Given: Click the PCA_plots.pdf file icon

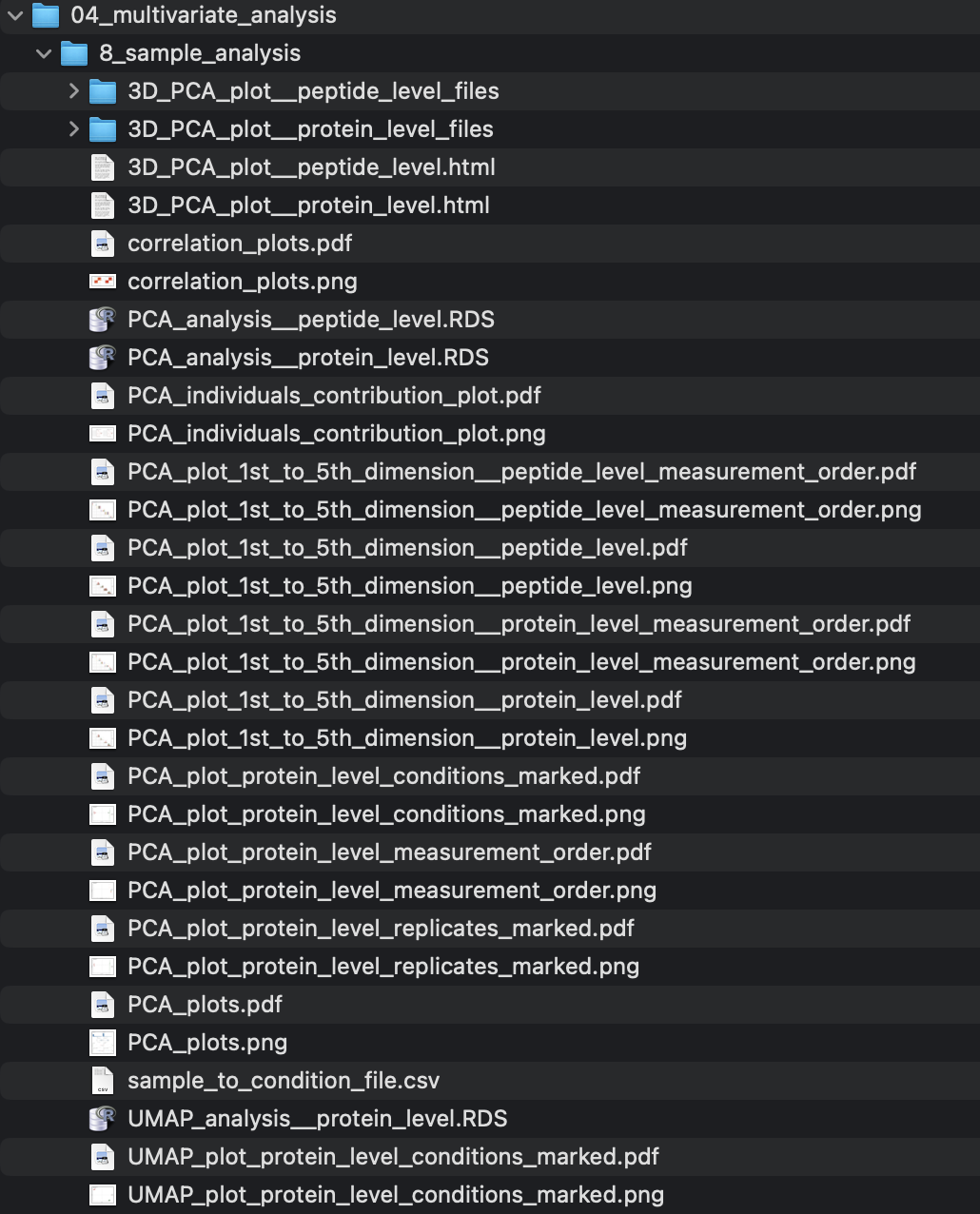Looking at the screenshot, I should click(x=103, y=1005).
